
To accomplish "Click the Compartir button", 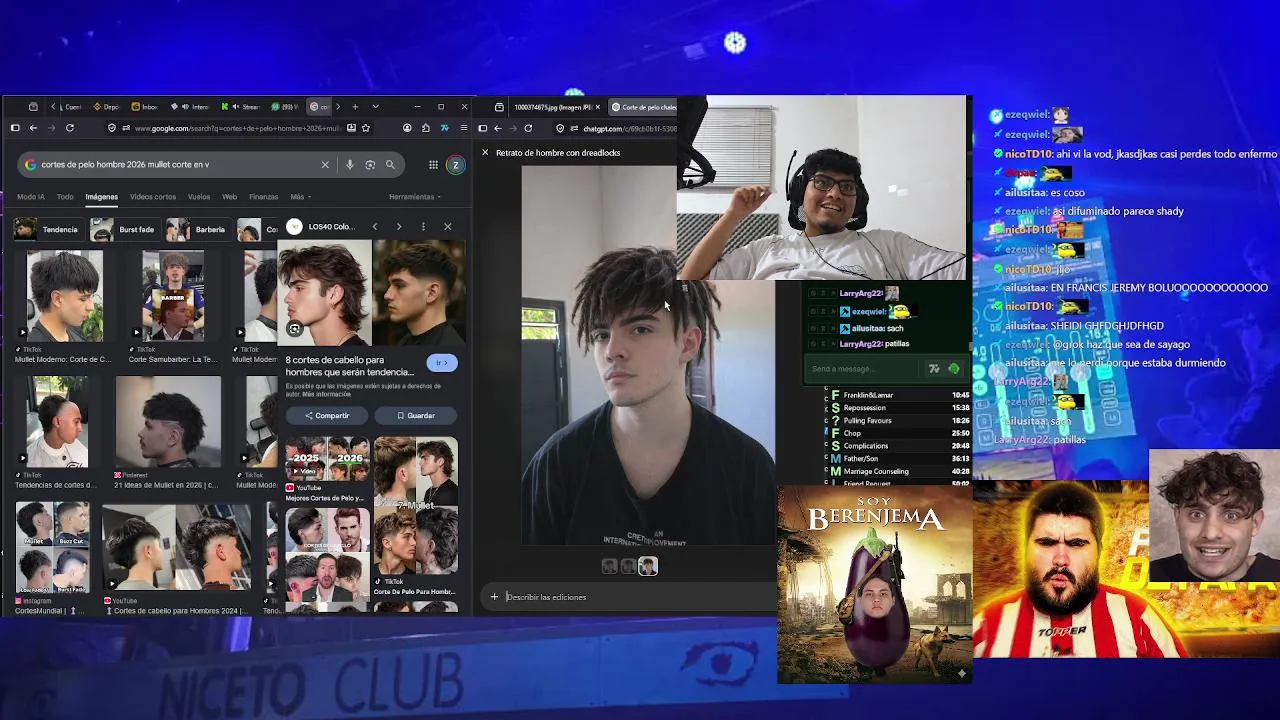I will tap(327, 416).
